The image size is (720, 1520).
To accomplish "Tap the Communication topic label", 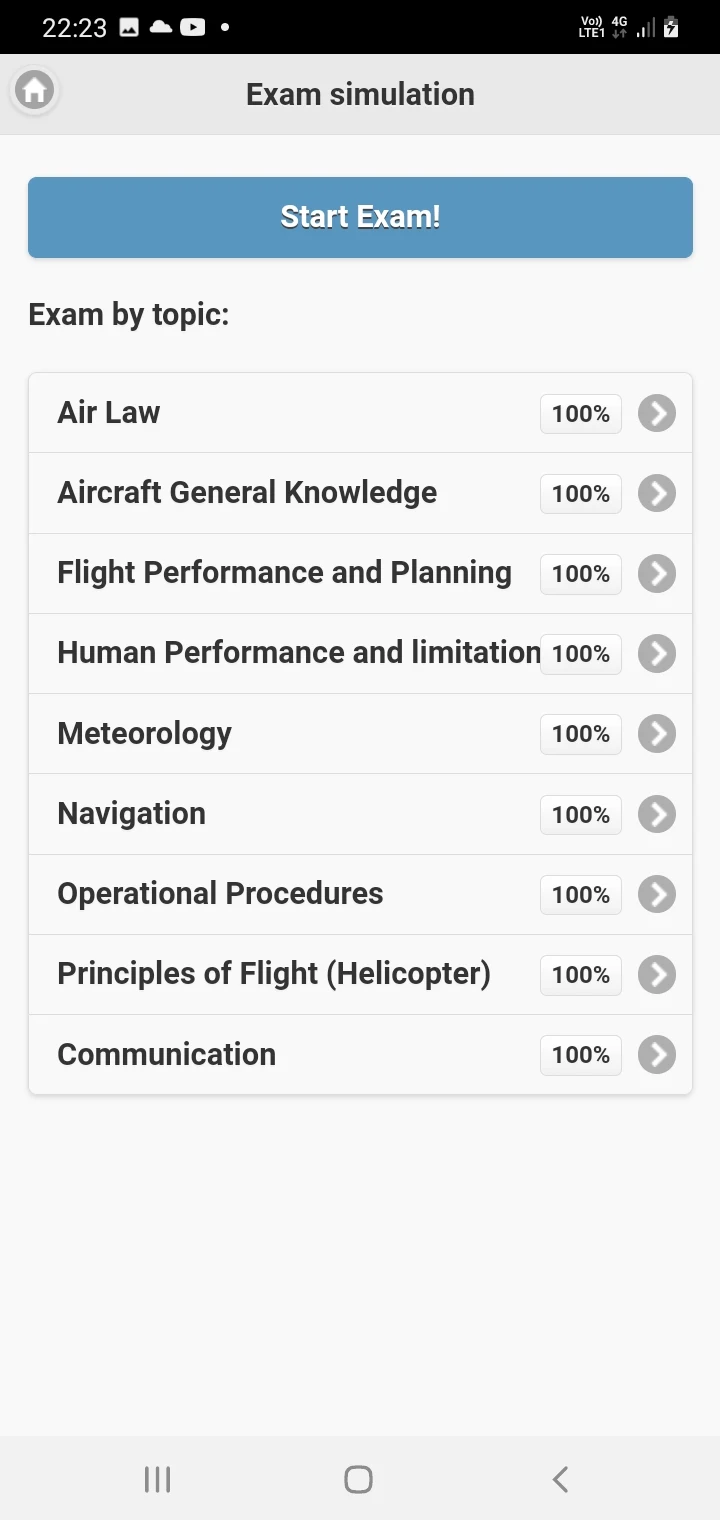I will coord(167,1054).
